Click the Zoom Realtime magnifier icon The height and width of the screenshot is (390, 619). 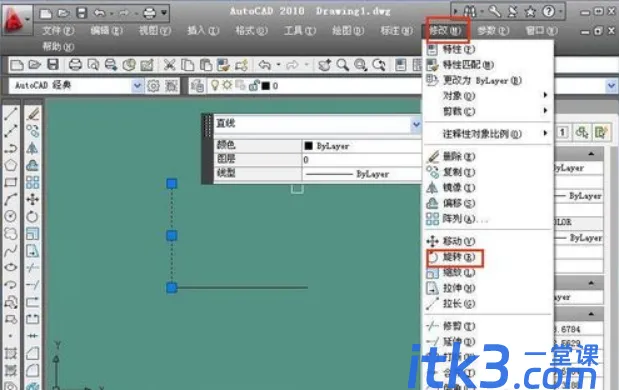(342, 64)
